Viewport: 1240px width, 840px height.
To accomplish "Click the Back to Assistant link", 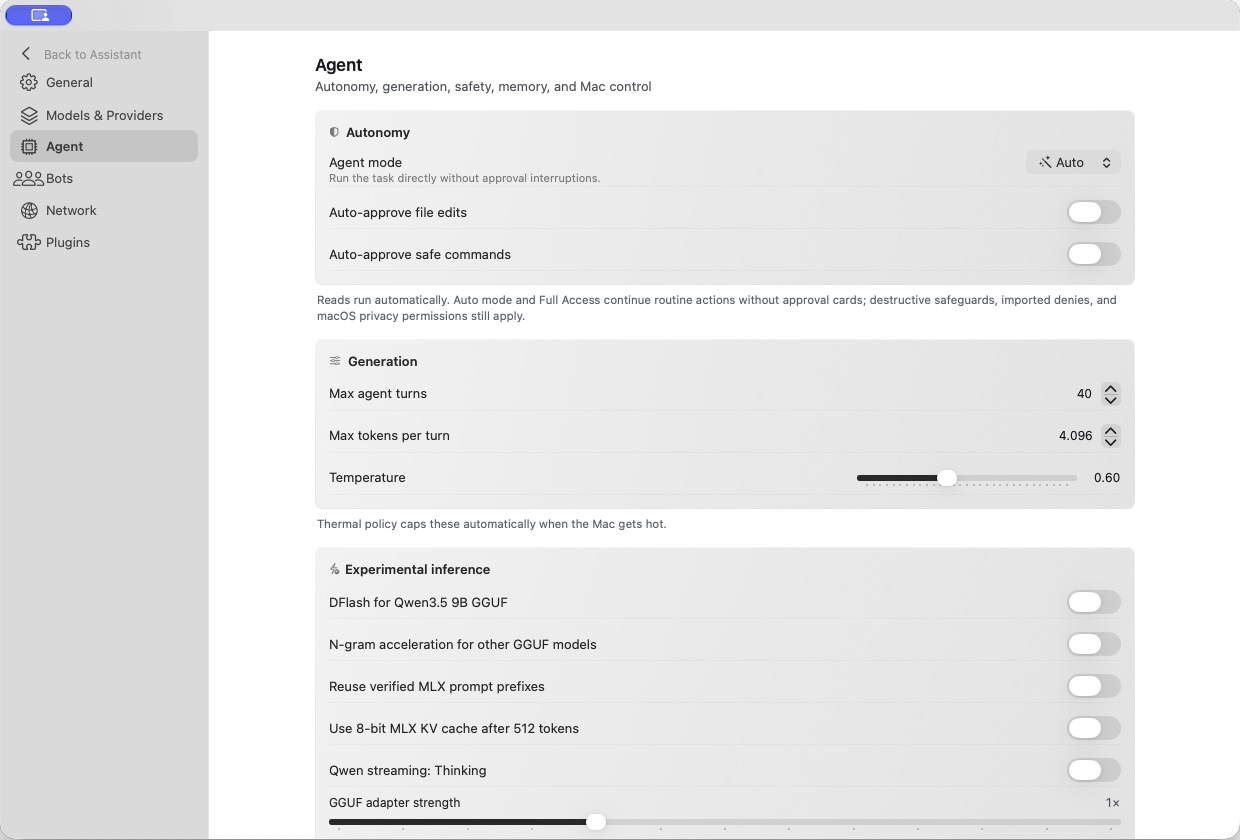I will (93, 54).
